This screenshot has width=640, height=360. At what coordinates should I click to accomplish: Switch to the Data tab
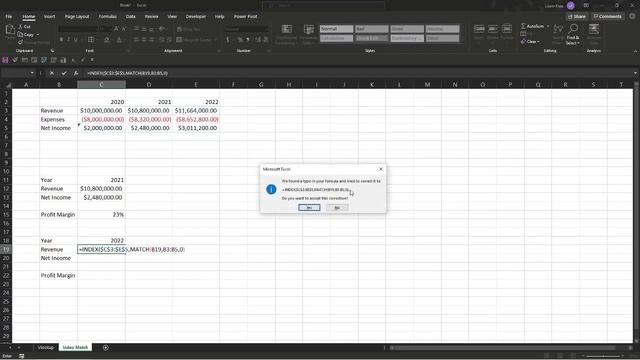[131, 16]
